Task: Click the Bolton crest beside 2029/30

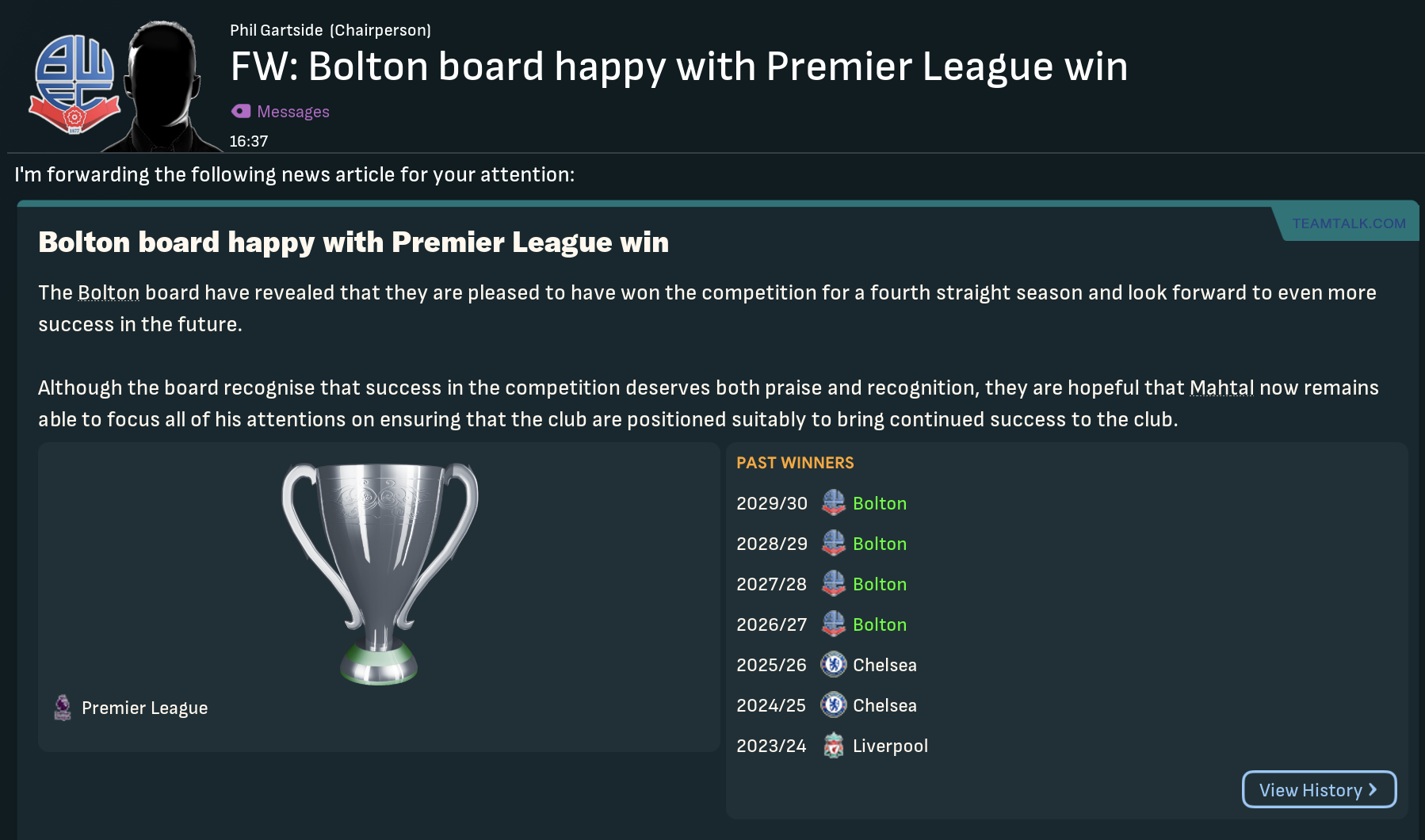Action: [x=833, y=503]
